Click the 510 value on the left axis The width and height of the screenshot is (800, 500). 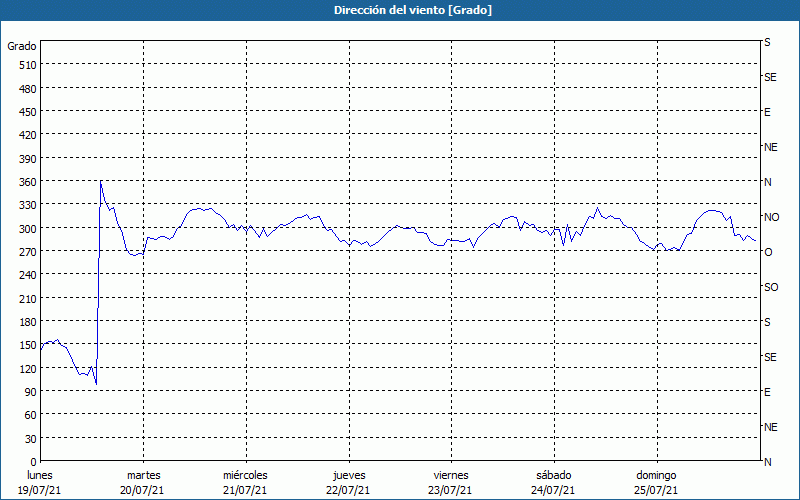tap(28, 65)
